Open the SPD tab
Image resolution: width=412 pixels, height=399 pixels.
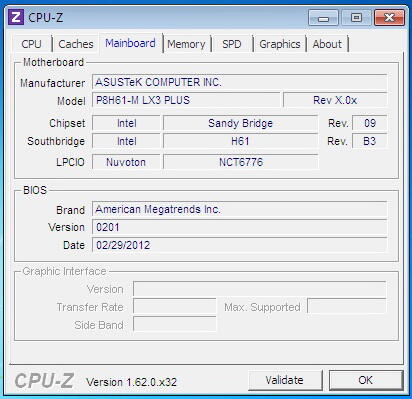[232, 44]
